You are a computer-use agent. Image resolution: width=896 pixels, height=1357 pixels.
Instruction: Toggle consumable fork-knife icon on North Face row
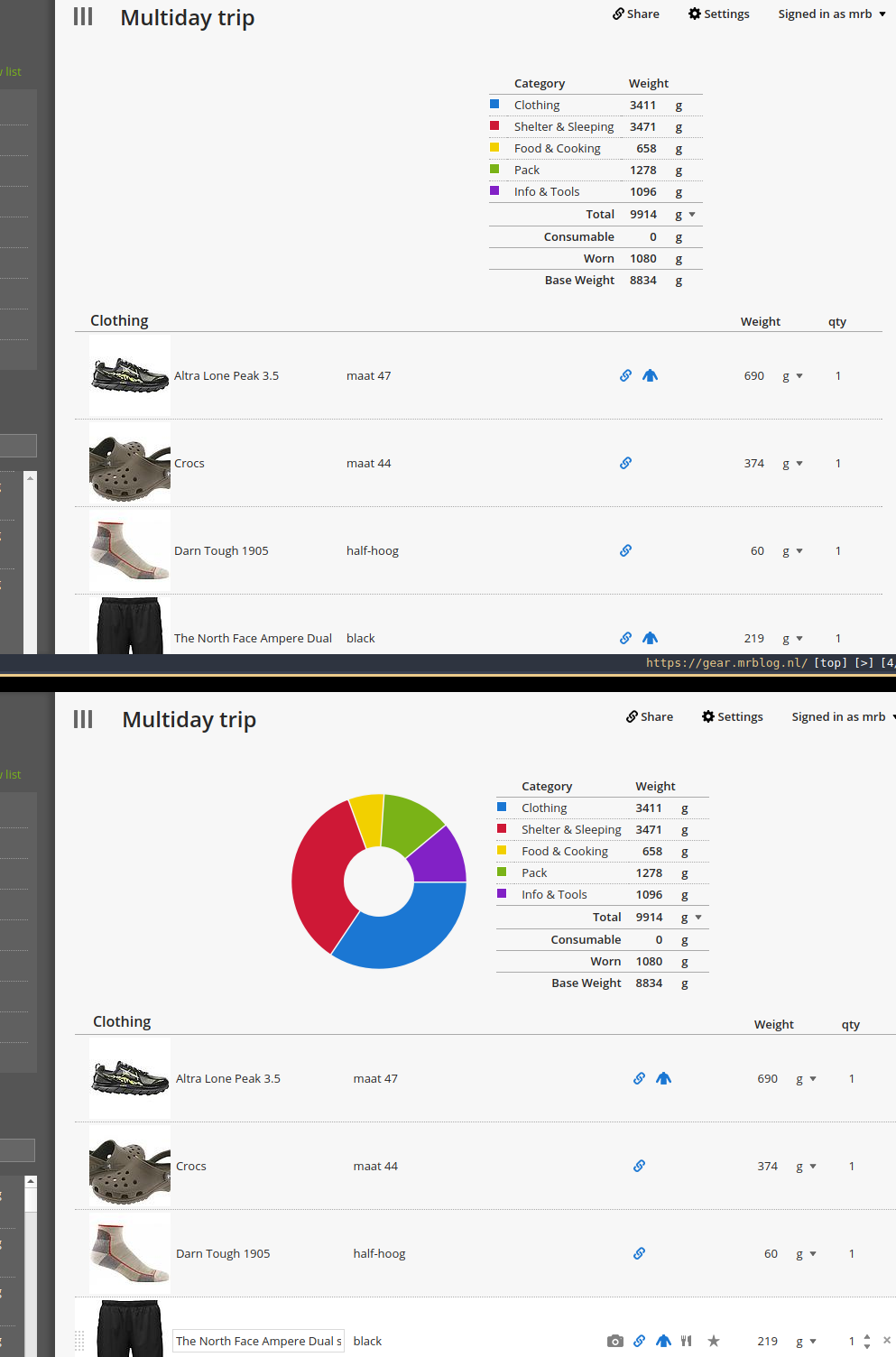point(687,1341)
